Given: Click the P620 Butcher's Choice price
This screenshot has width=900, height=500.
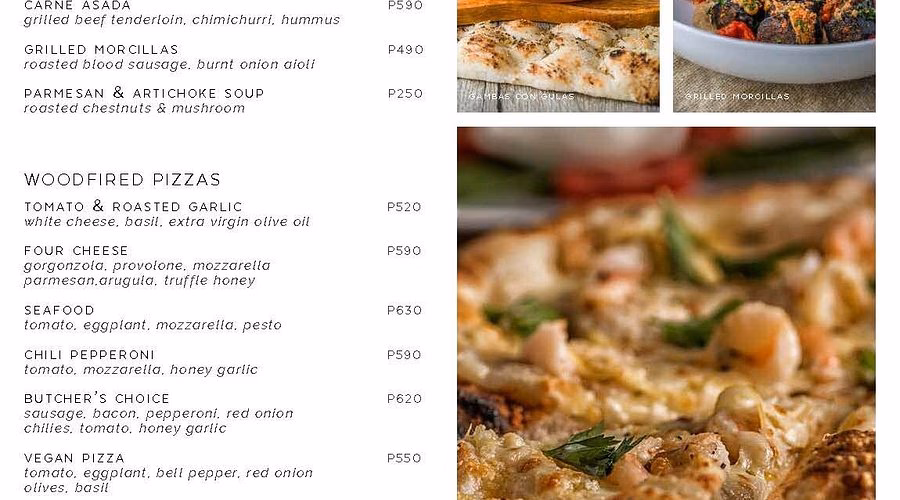Looking at the screenshot, I should pyautogui.click(x=405, y=399).
